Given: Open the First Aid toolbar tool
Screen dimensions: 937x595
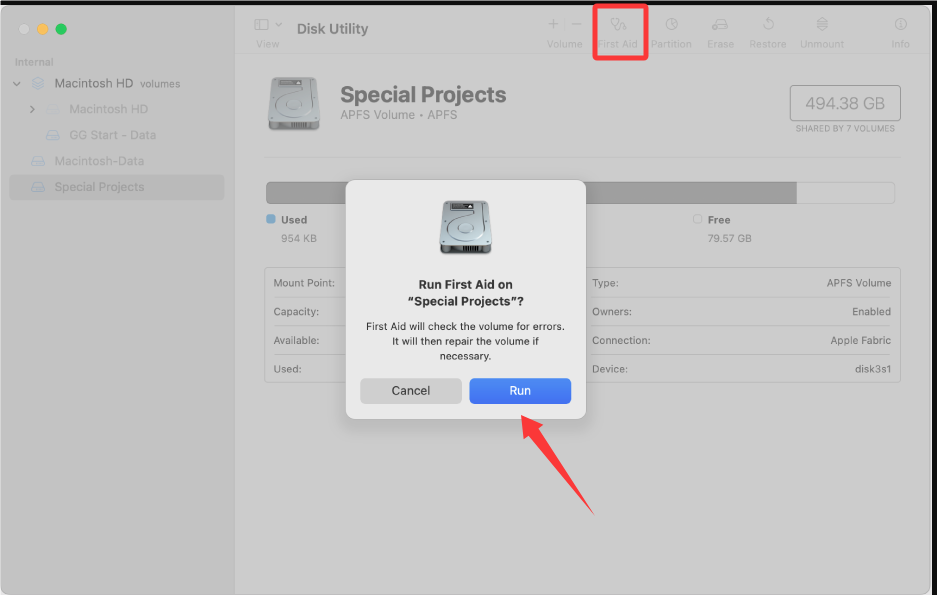Looking at the screenshot, I should 618,32.
